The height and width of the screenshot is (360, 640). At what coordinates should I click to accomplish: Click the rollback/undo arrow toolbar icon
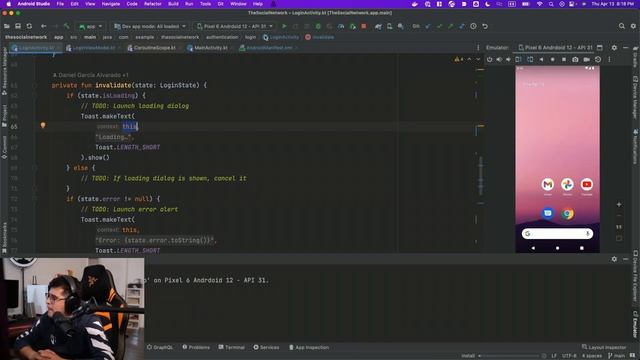click(485, 26)
